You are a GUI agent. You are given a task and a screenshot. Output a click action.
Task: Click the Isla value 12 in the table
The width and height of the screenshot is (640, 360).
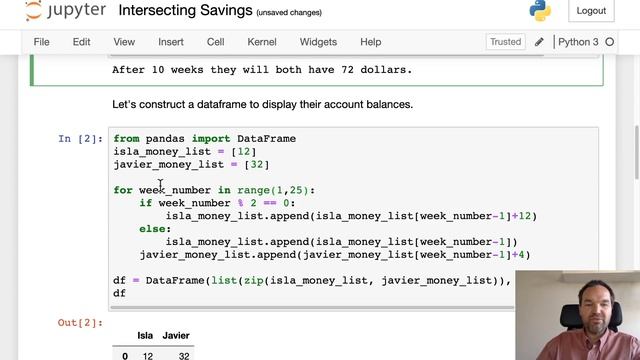(148, 356)
